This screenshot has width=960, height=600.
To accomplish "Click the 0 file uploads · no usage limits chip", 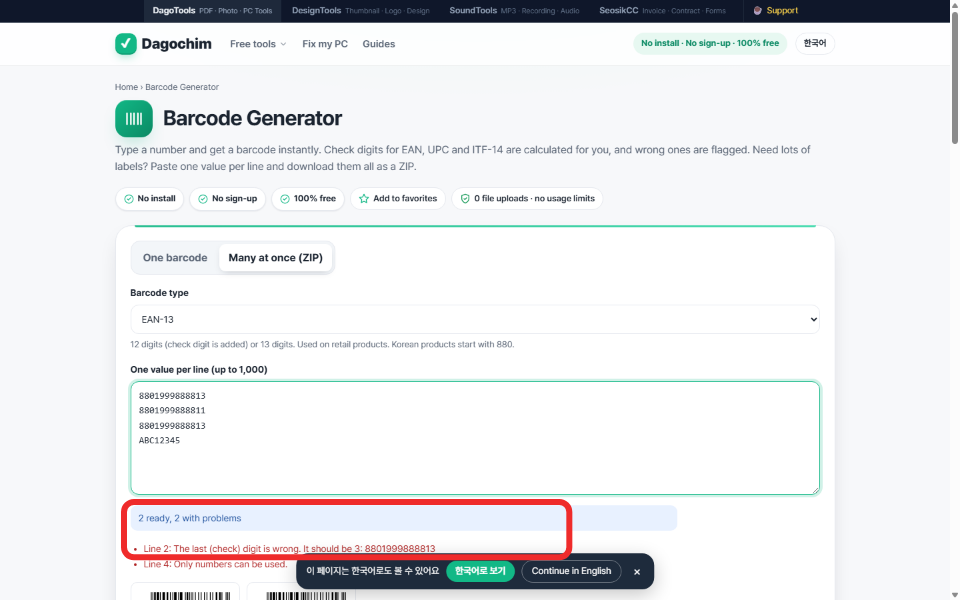I will tap(527, 198).
